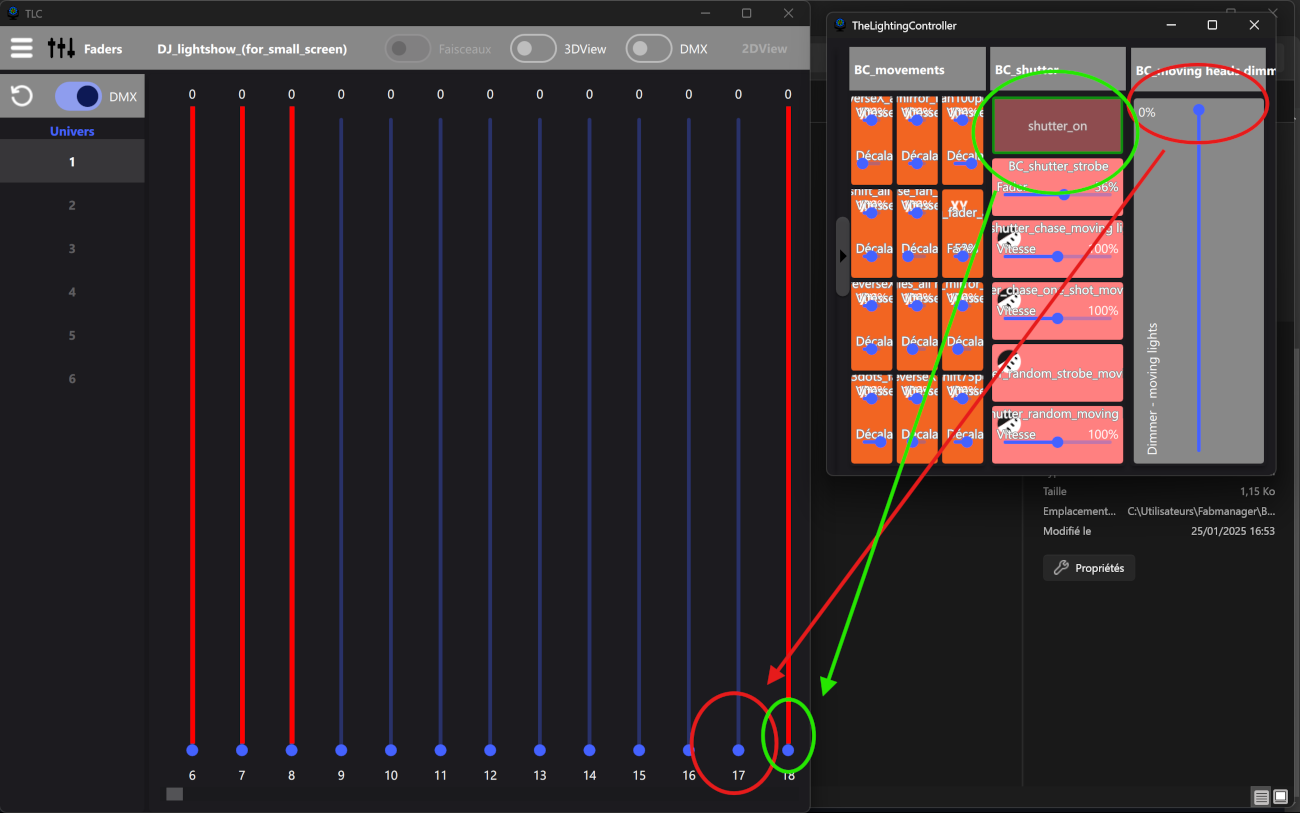The image size is (1300, 813).
Task: Click the TLC title bar app icon
Action: tap(12, 13)
